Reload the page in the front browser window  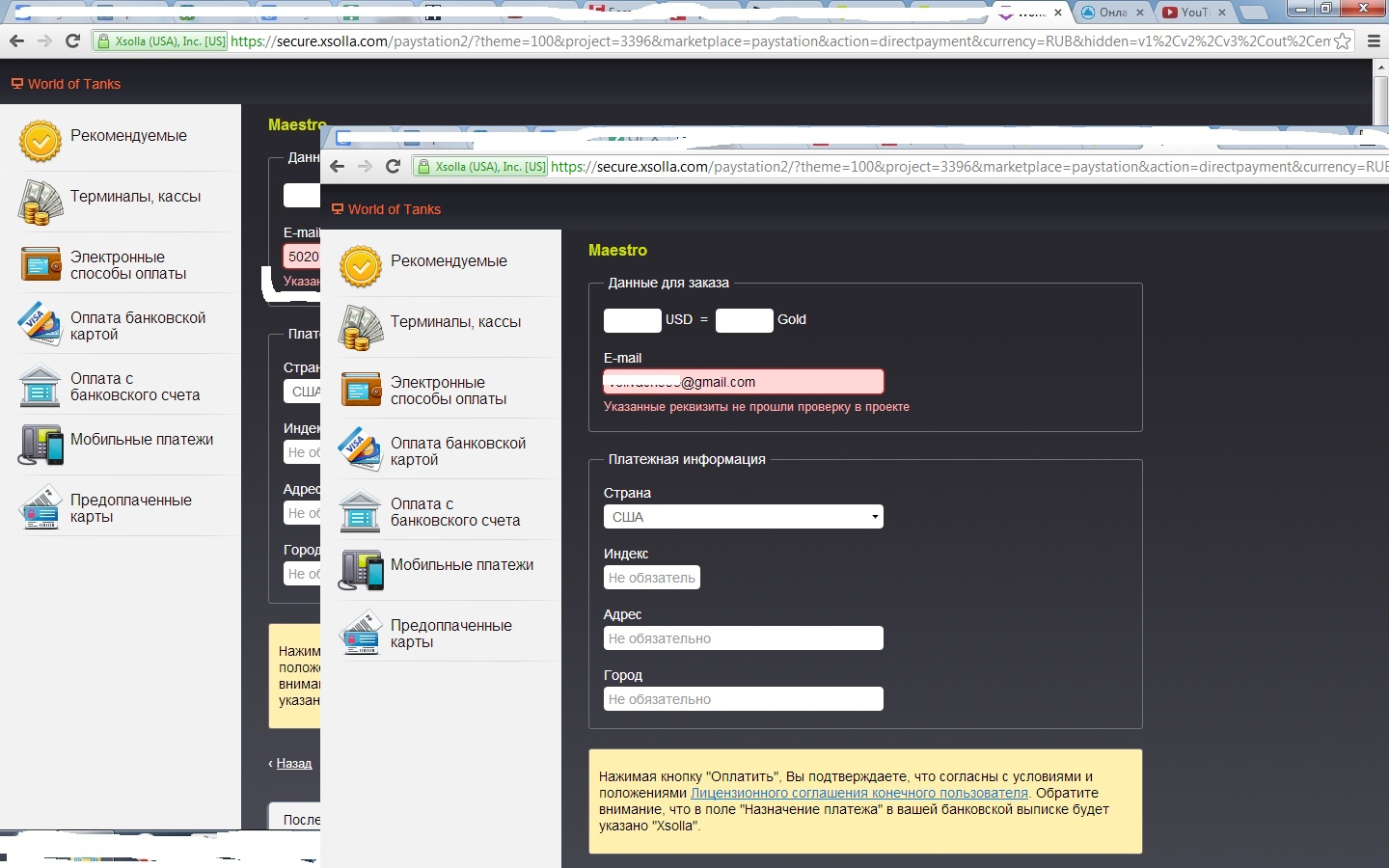coord(393,166)
